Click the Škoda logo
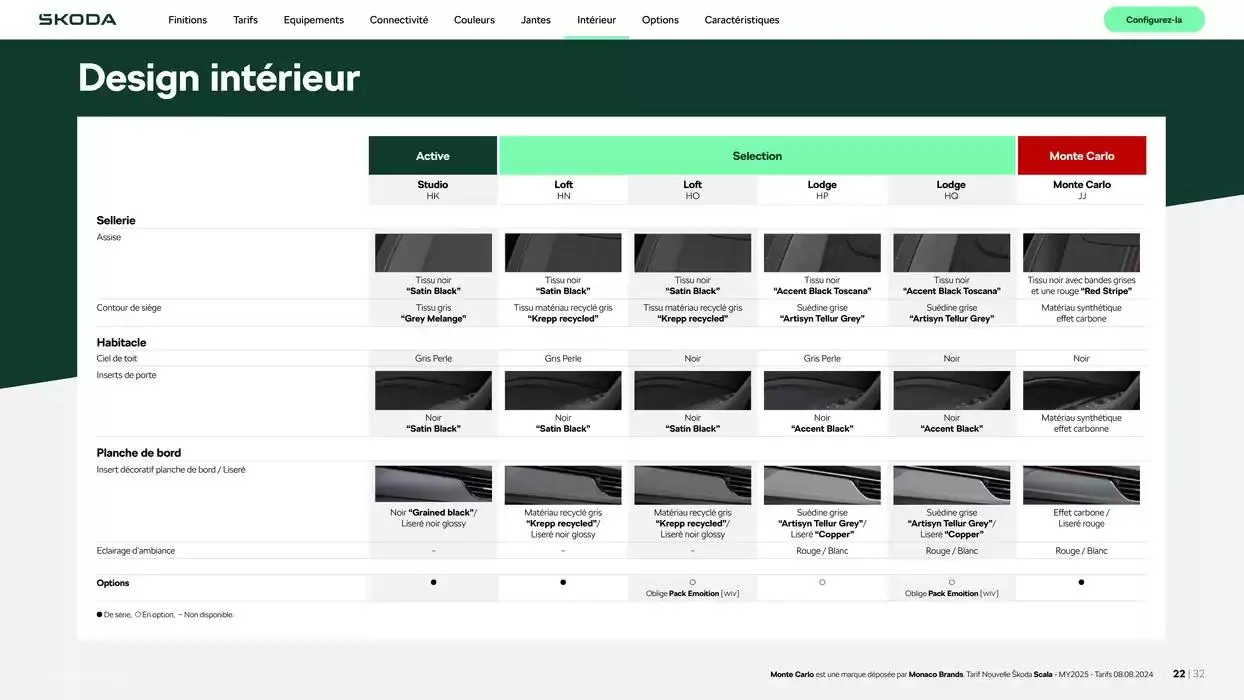The image size is (1244, 700). click(x=77, y=20)
